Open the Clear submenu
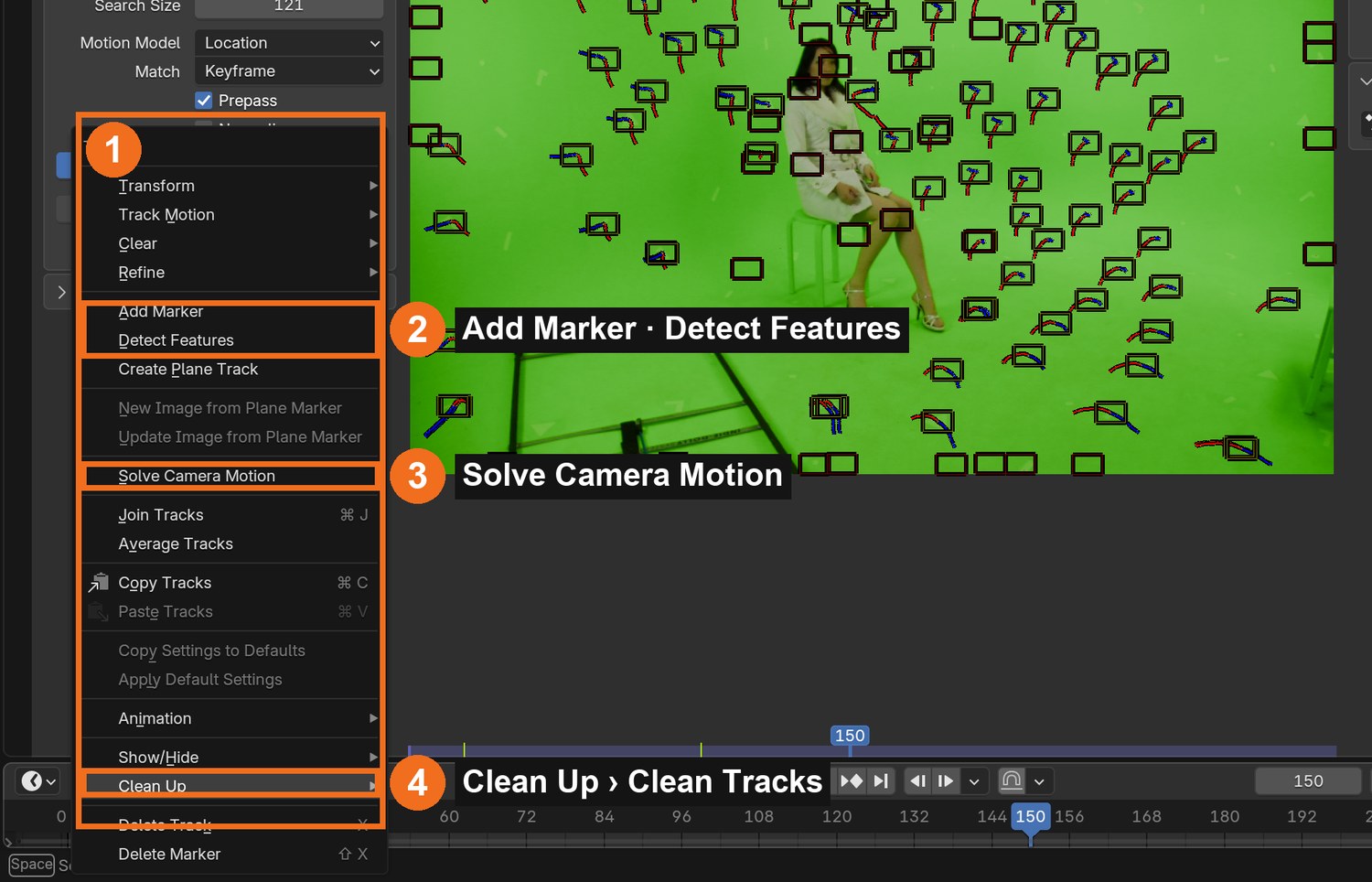This screenshot has width=1372, height=882. 231,243
